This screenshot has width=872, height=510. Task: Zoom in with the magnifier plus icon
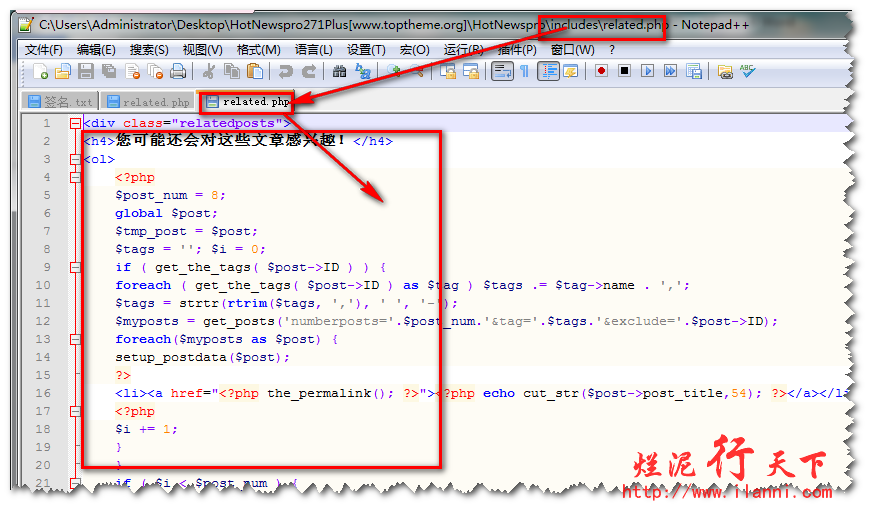click(x=394, y=71)
